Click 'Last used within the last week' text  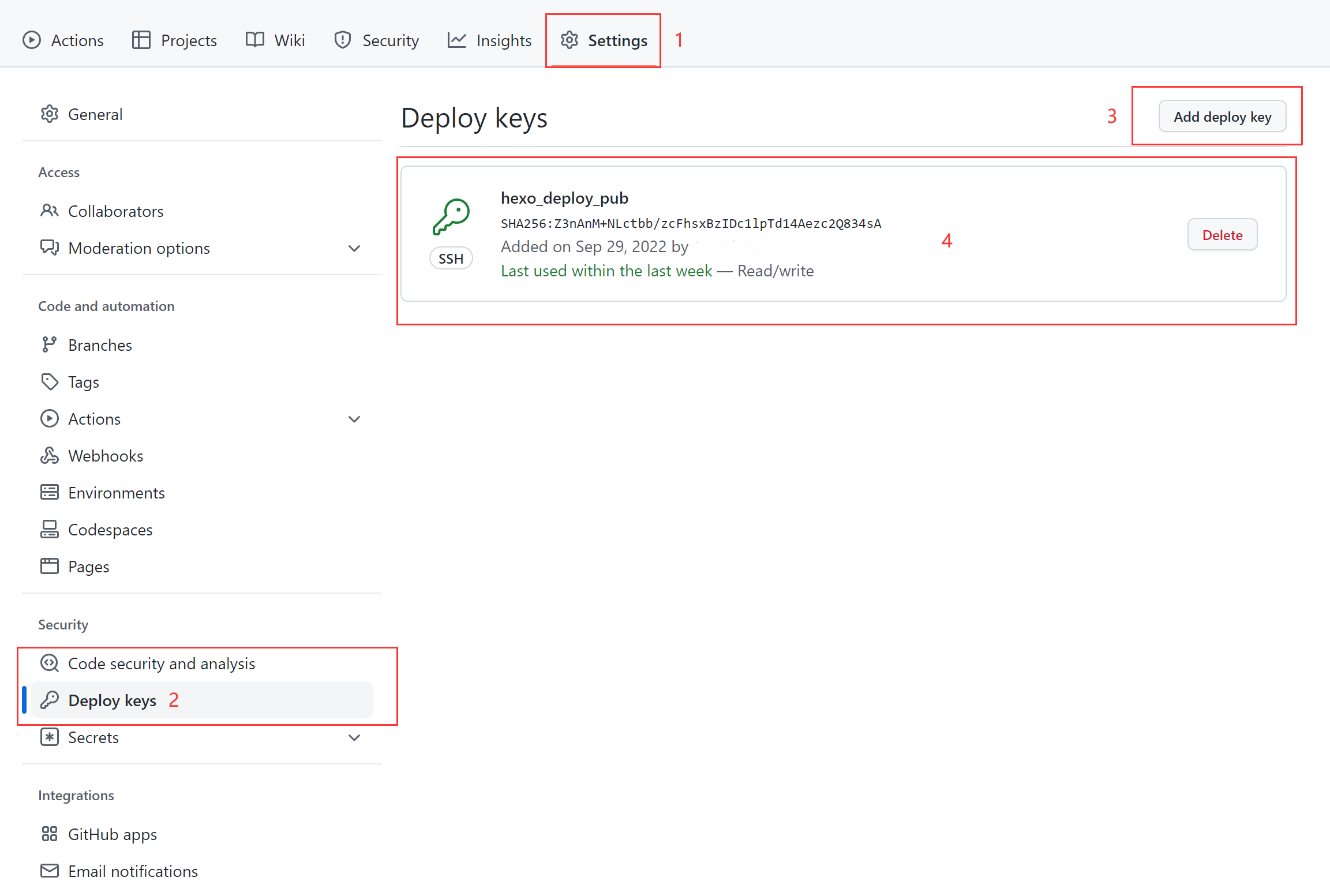(x=606, y=271)
